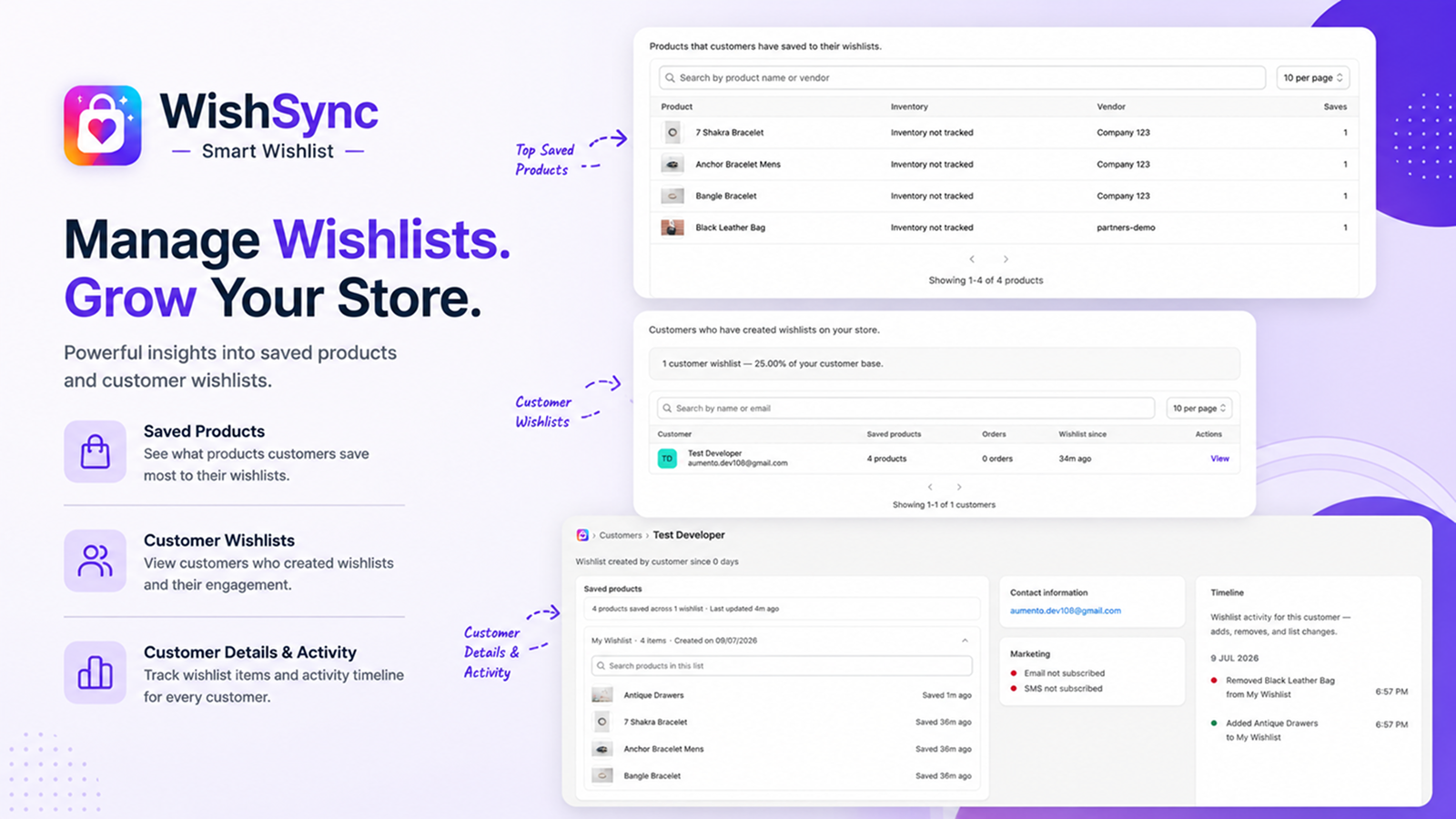Click the Anchor Bracelet Mens thumbnail in My Wishlist
Image resolution: width=1456 pixels, height=819 pixels.
[x=602, y=749]
